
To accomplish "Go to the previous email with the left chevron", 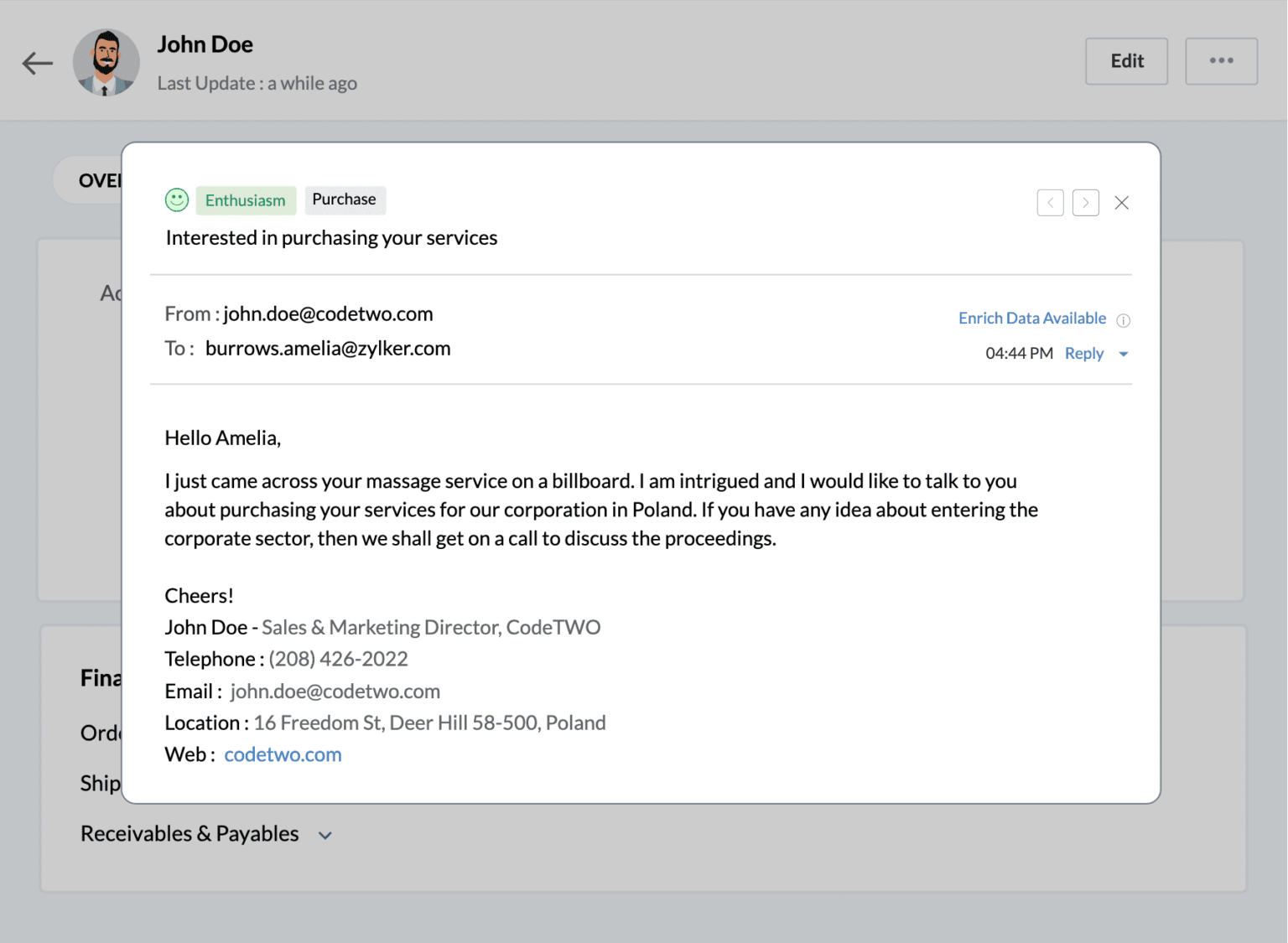I will (x=1050, y=202).
